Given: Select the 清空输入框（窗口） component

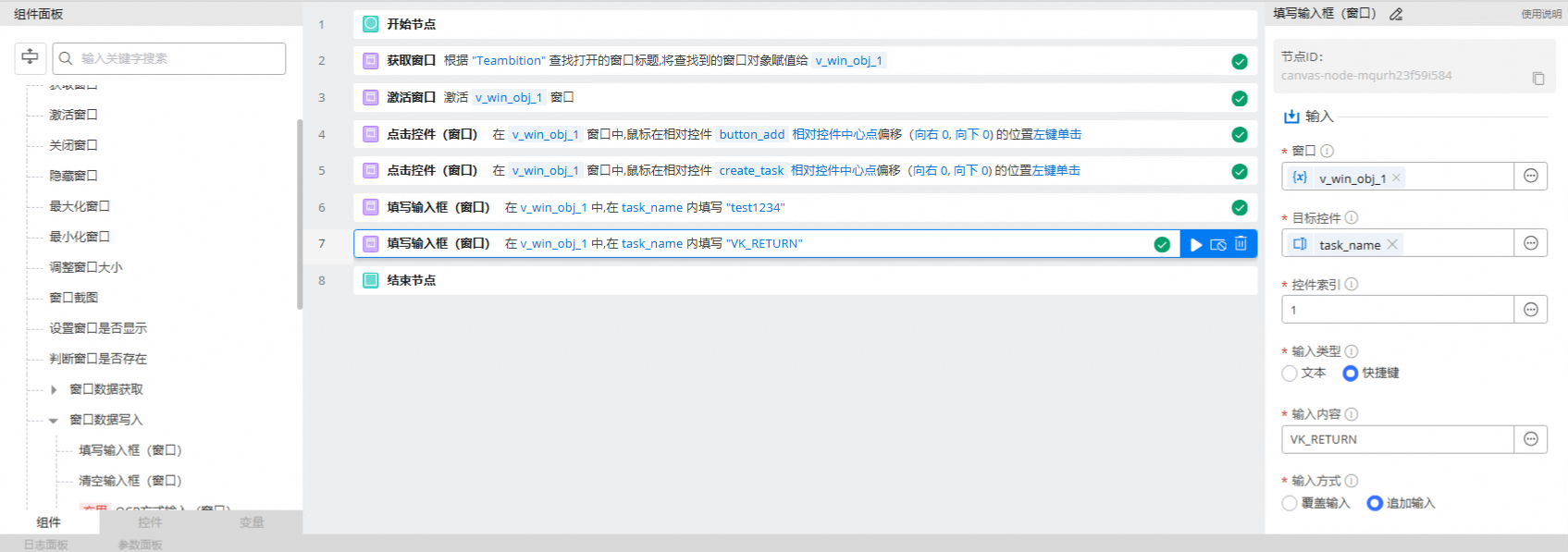Looking at the screenshot, I should pos(130,481).
